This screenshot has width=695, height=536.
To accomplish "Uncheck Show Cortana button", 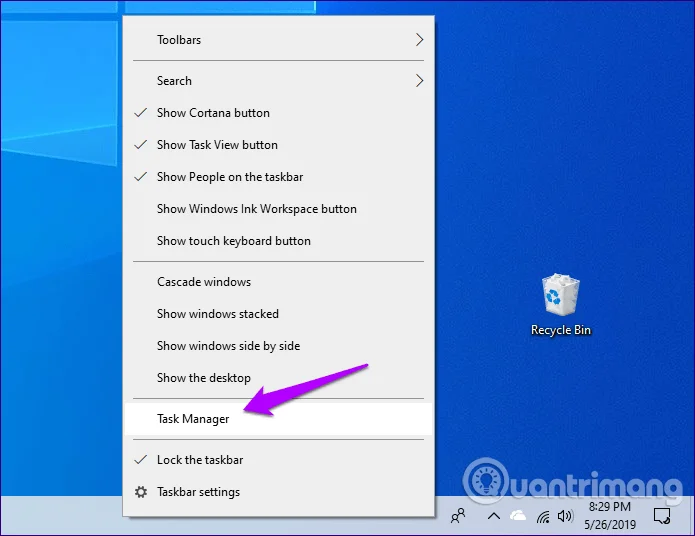I will pos(278,113).
